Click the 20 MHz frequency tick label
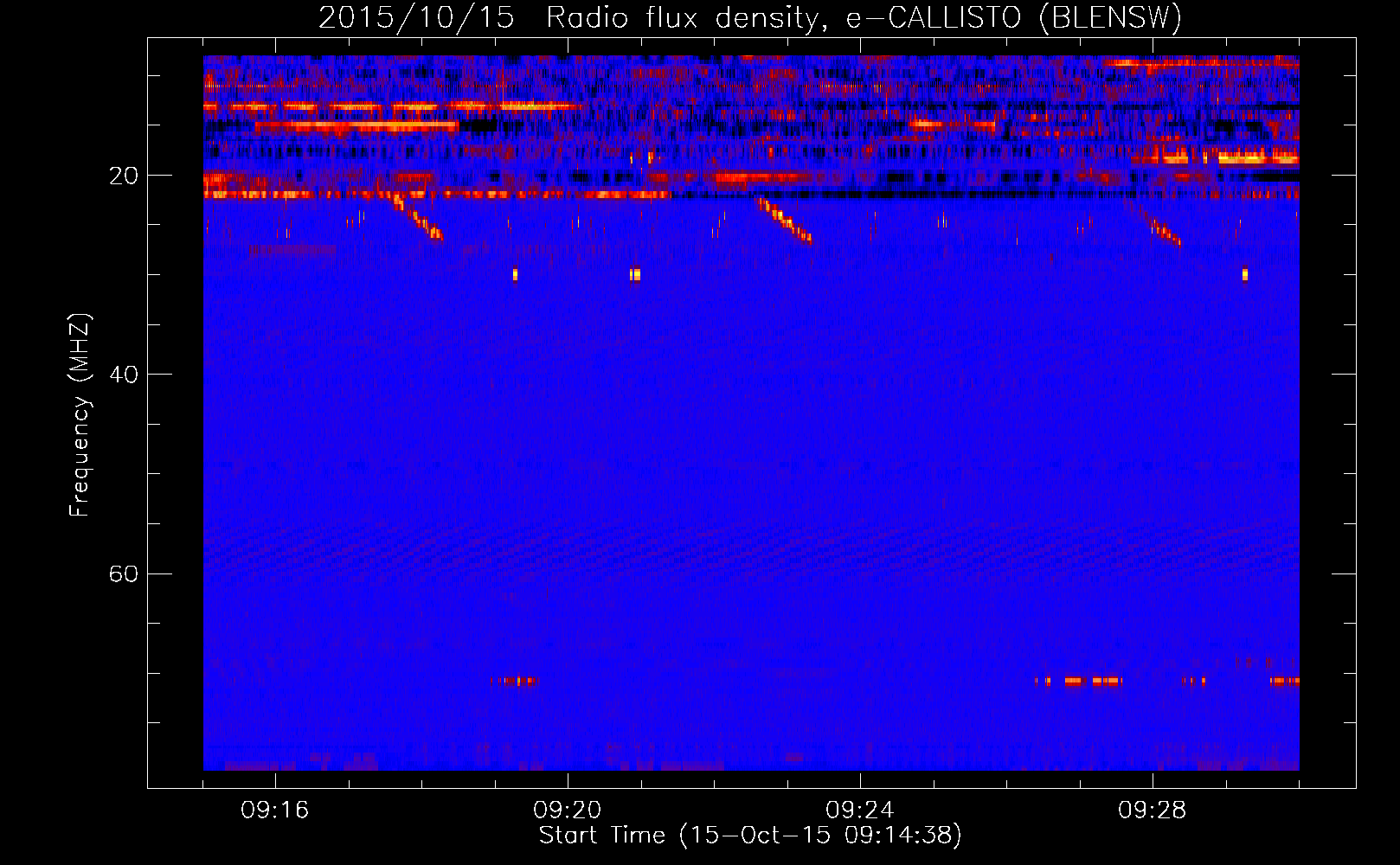 coord(123,176)
